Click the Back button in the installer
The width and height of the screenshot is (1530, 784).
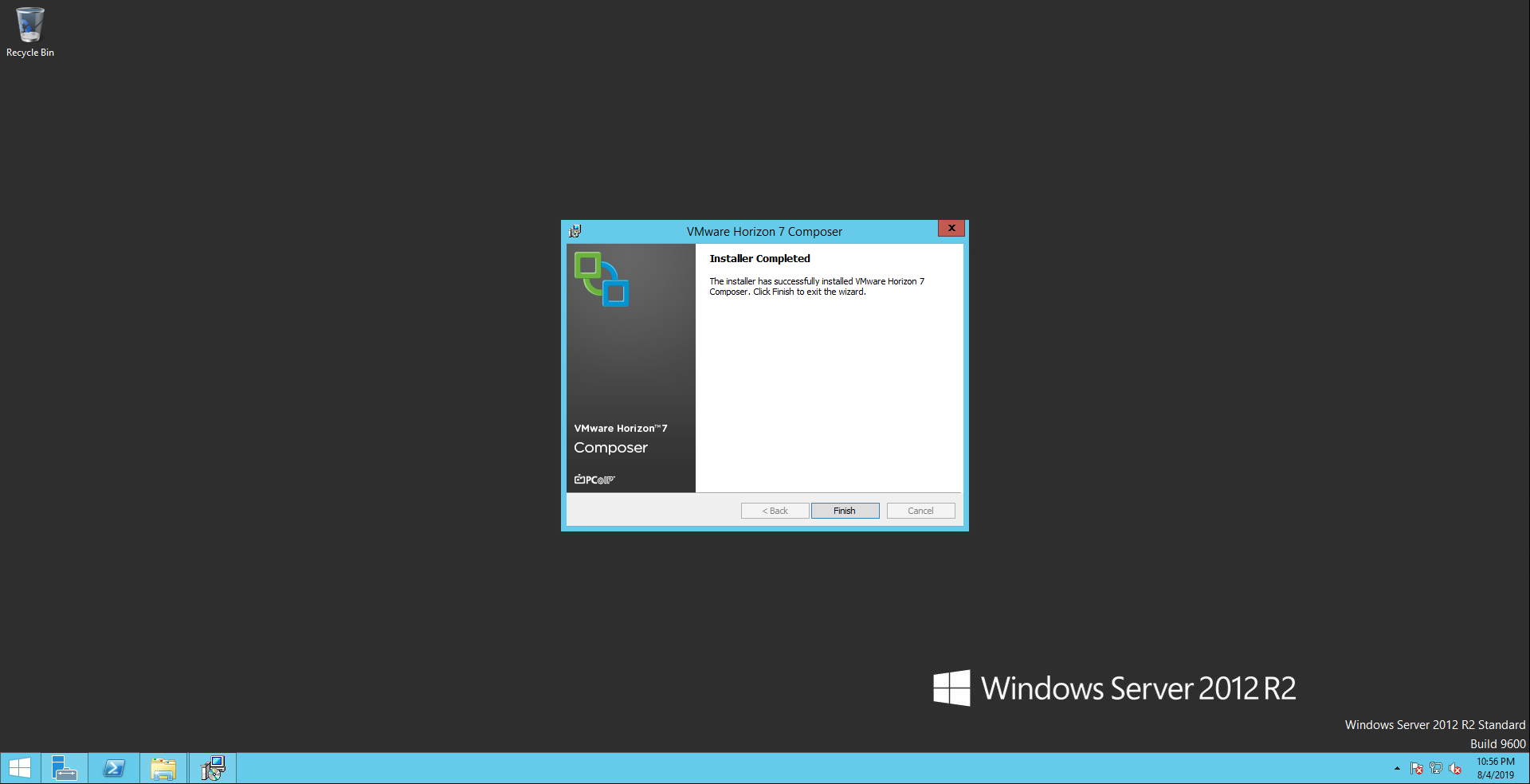[x=775, y=511]
